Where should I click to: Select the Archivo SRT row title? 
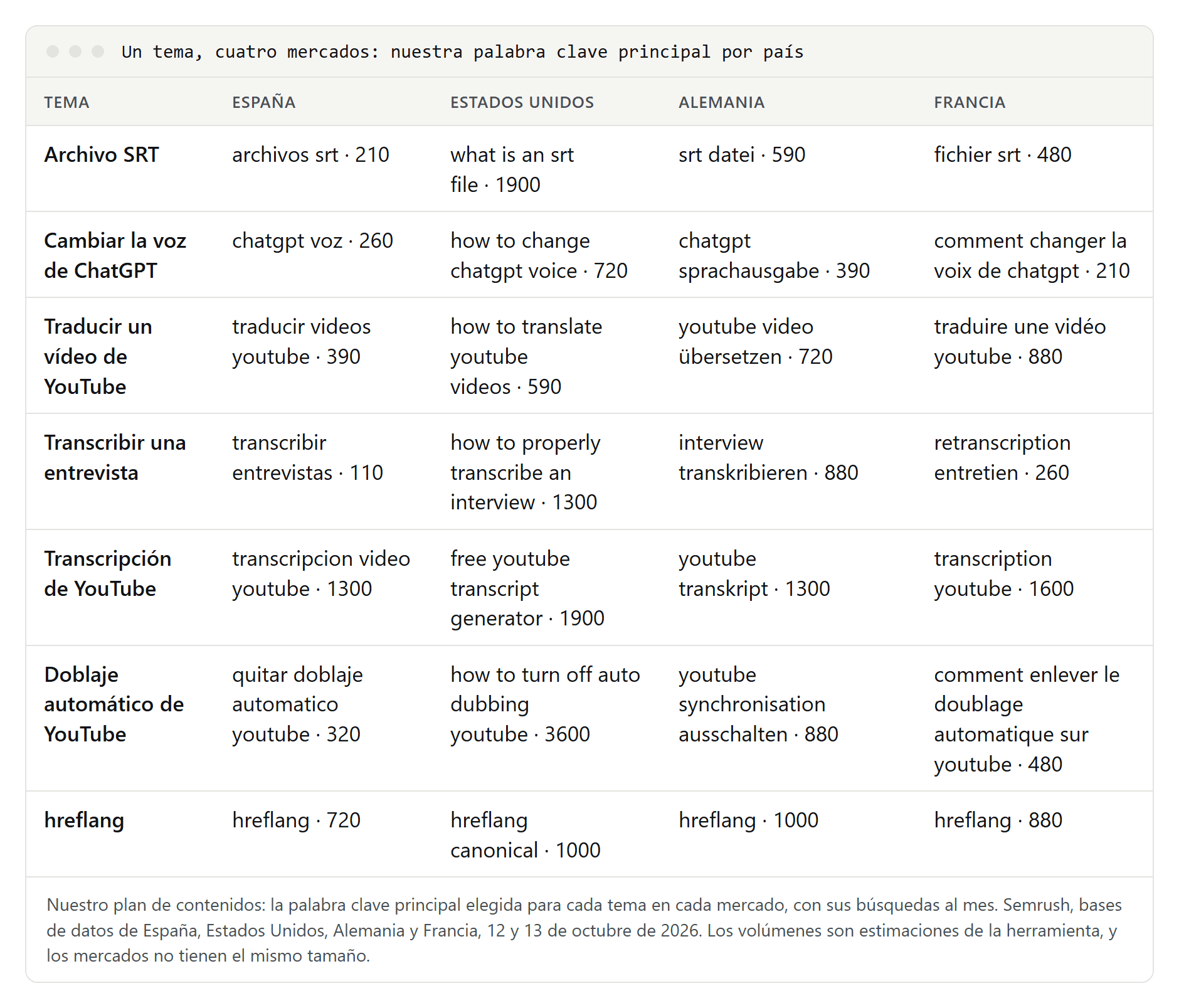[102, 154]
